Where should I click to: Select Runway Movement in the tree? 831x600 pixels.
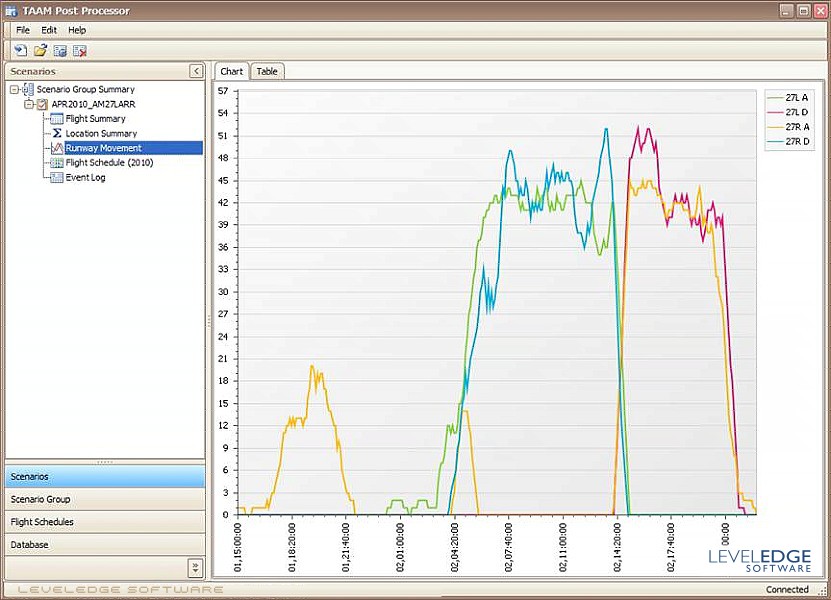[103, 148]
